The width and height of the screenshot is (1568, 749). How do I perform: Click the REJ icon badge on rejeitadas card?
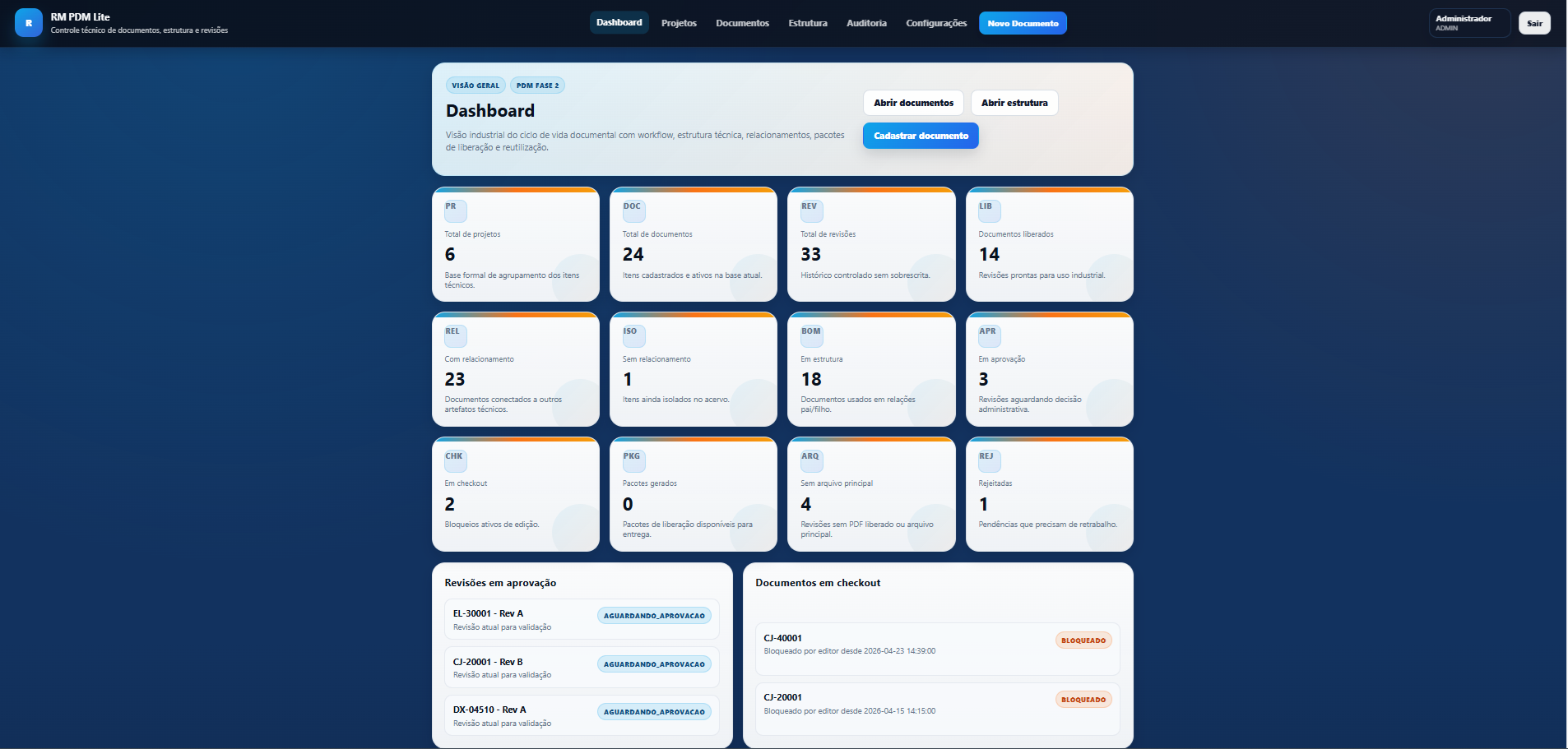[x=990, y=461]
